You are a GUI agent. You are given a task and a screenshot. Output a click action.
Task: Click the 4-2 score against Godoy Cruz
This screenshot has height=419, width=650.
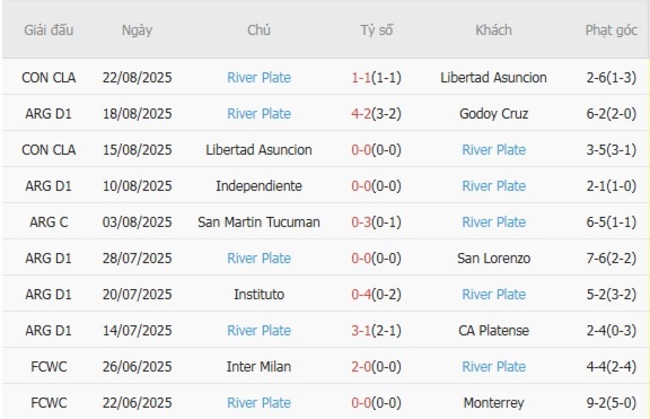tap(364, 114)
